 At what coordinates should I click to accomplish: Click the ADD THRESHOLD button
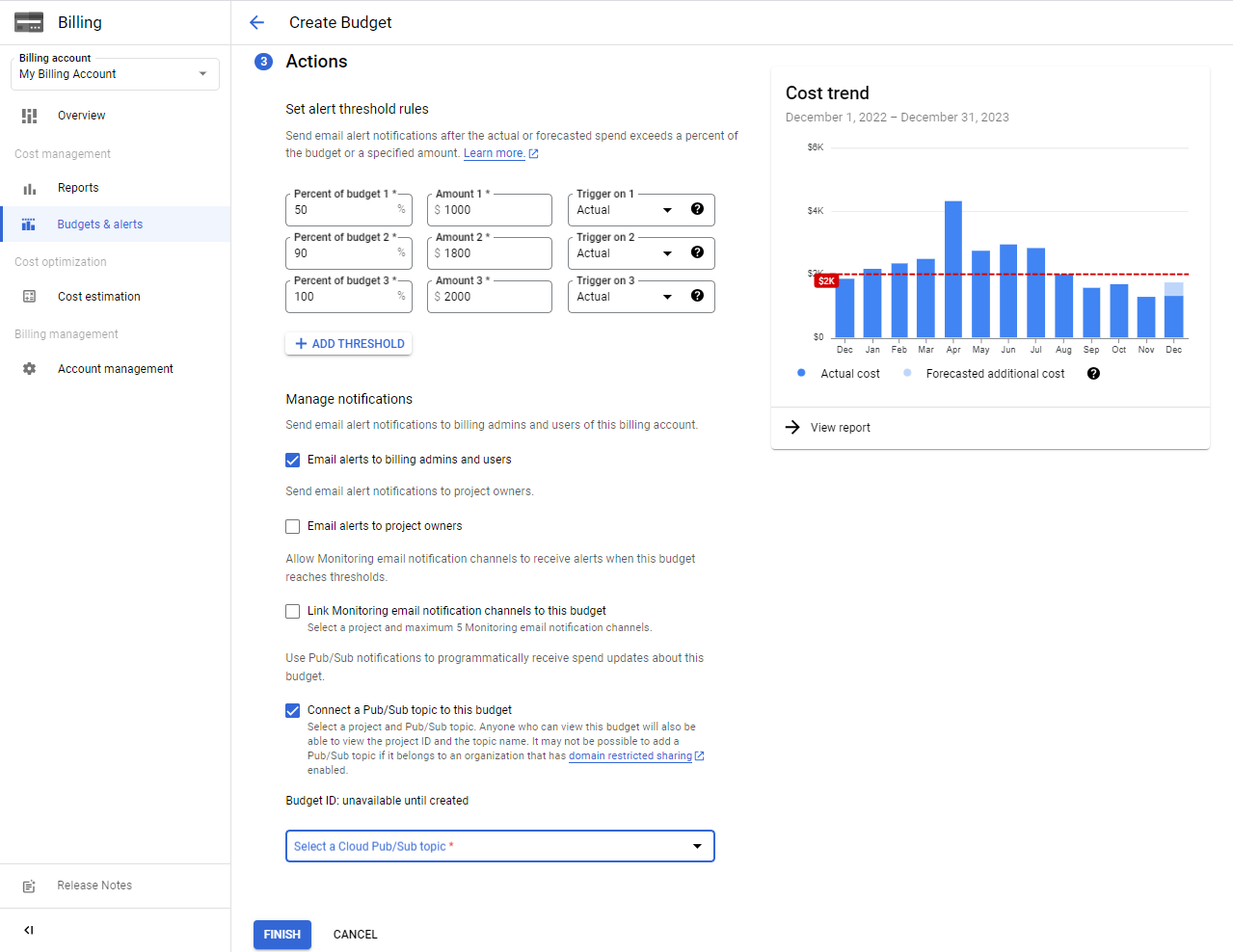349,344
